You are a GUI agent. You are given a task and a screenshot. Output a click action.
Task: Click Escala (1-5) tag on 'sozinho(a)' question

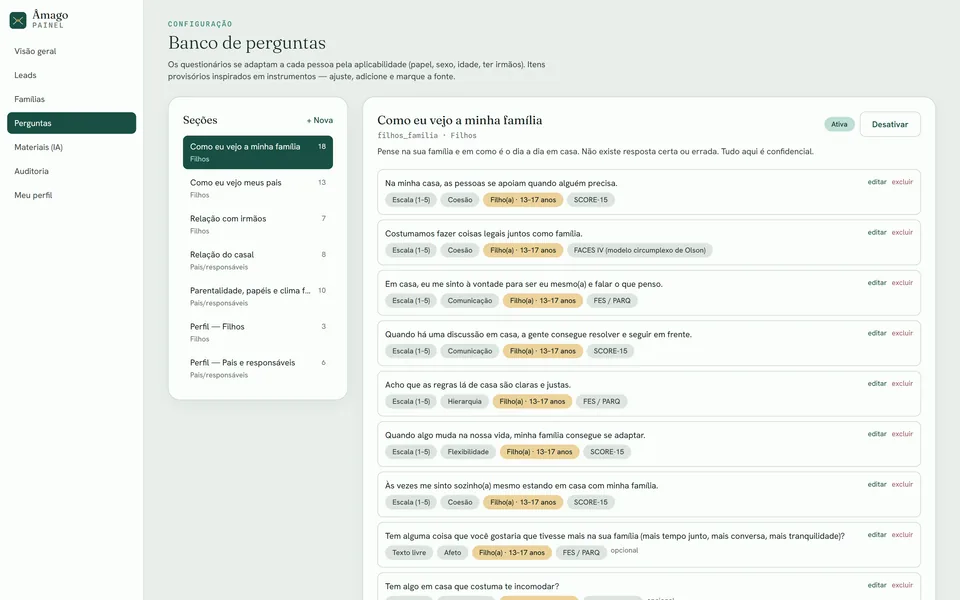(411, 503)
